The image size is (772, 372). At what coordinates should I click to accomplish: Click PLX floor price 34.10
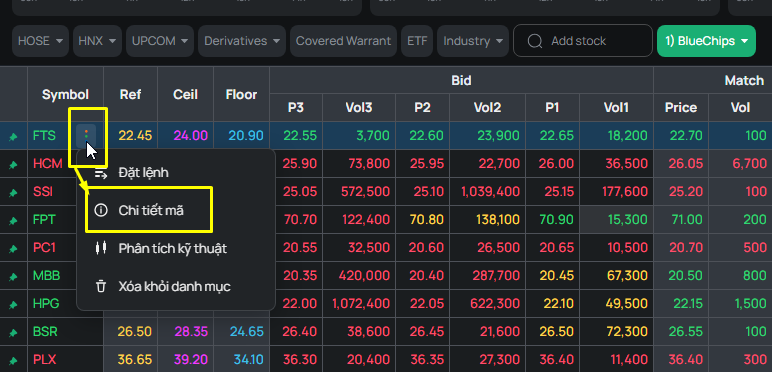[248, 360]
